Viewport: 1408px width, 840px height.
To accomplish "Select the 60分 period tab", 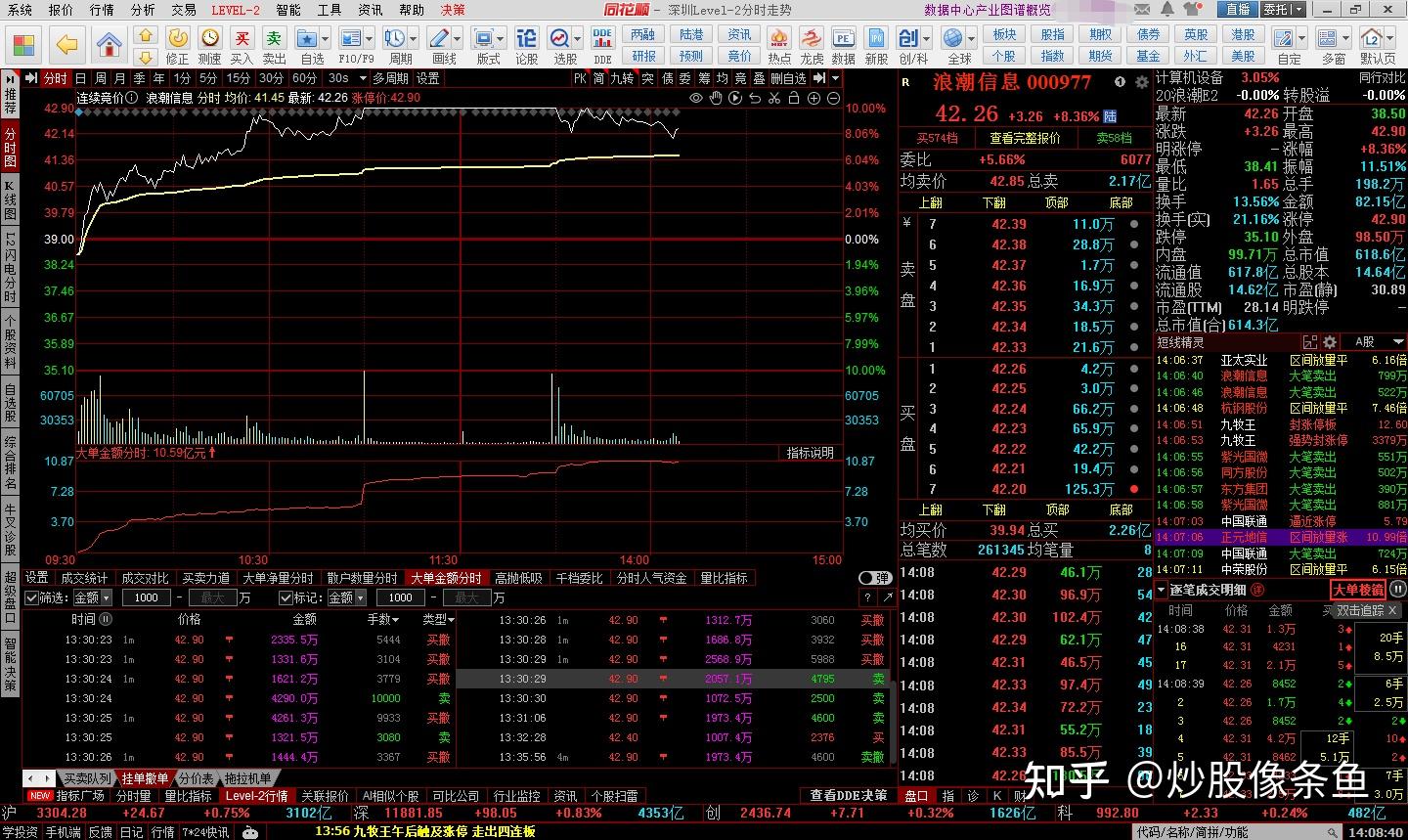I will [305, 78].
